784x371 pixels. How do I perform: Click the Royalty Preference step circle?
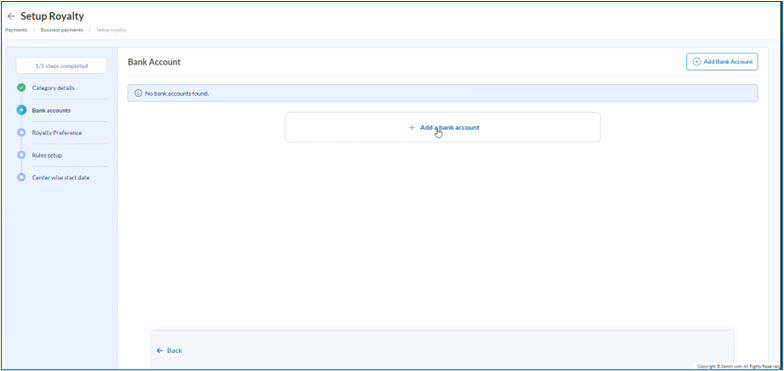(21, 133)
